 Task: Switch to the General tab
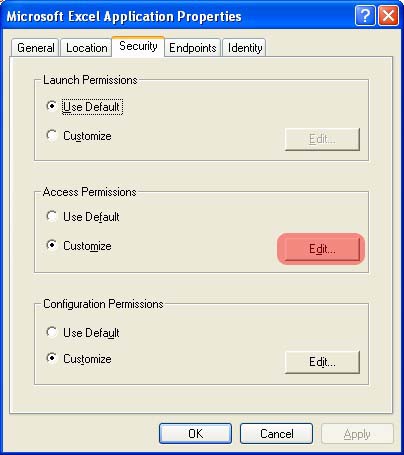[35, 48]
